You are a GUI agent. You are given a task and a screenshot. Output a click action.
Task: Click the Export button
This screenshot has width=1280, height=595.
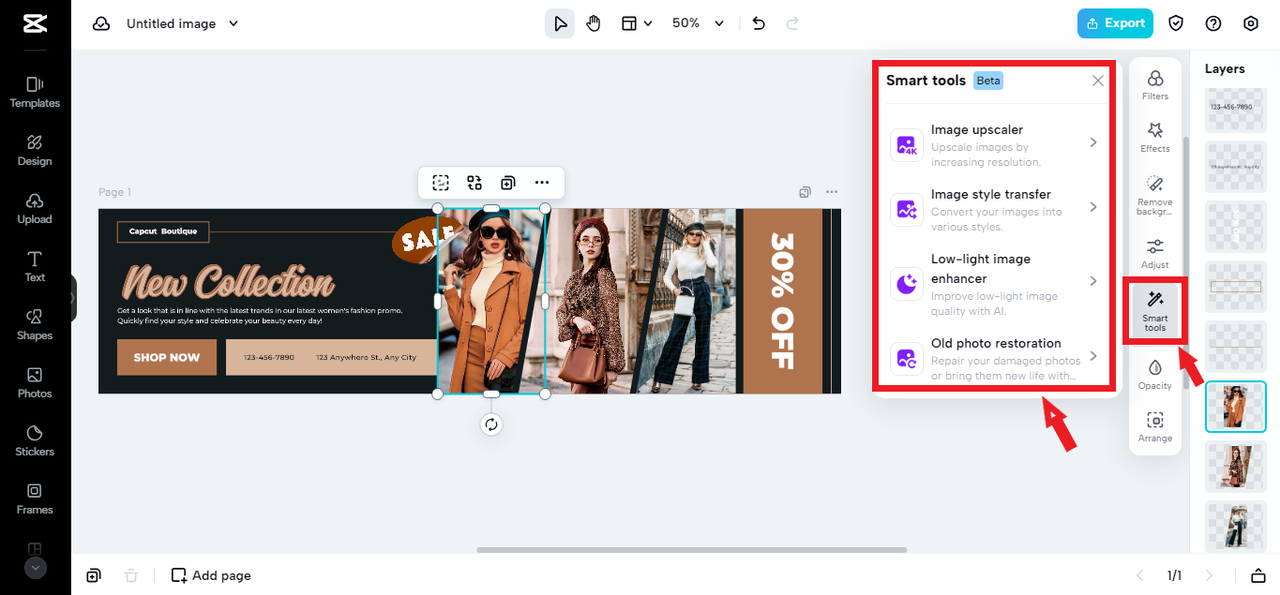(1115, 23)
